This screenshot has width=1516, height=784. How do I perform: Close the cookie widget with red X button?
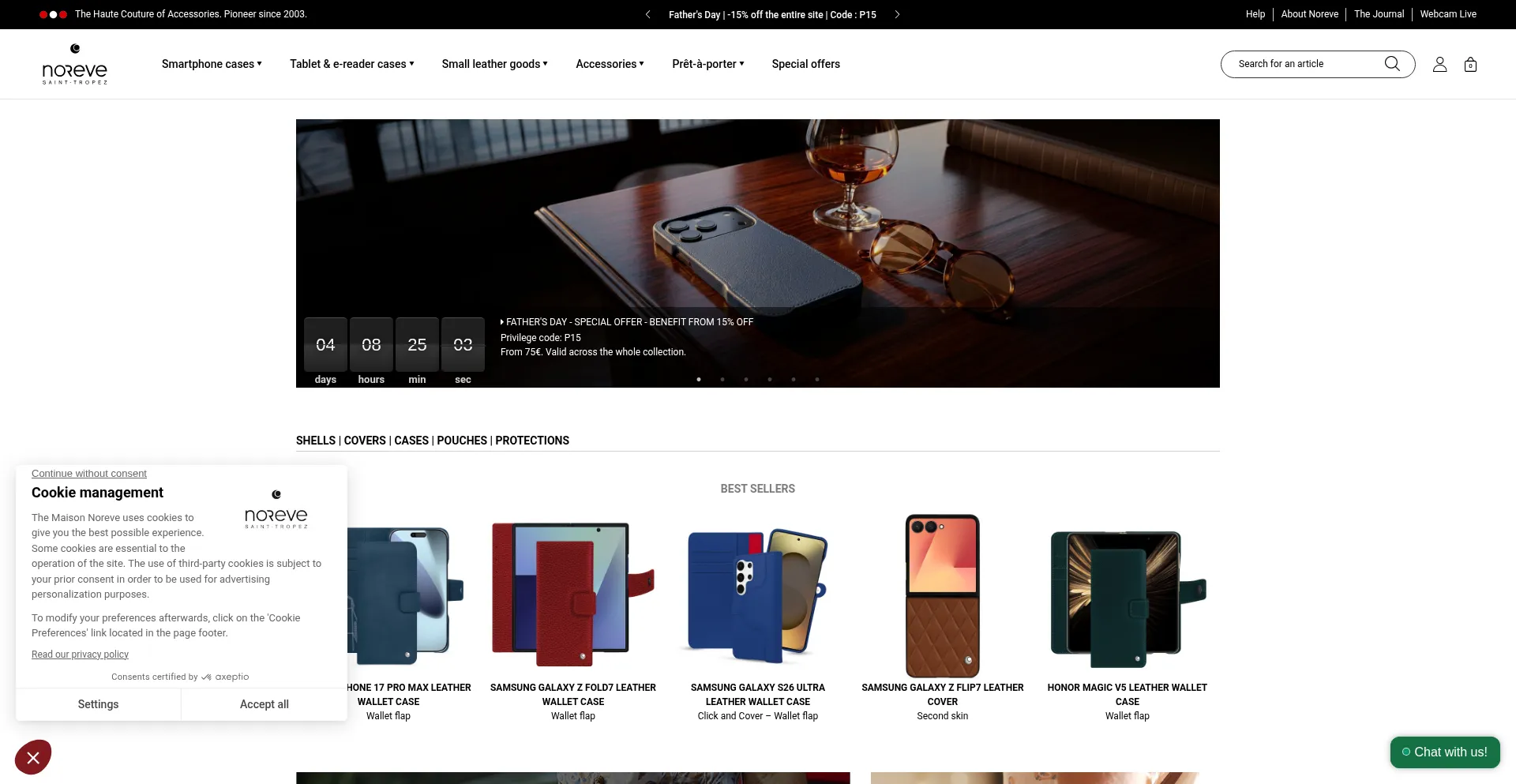[x=33, y=757]
